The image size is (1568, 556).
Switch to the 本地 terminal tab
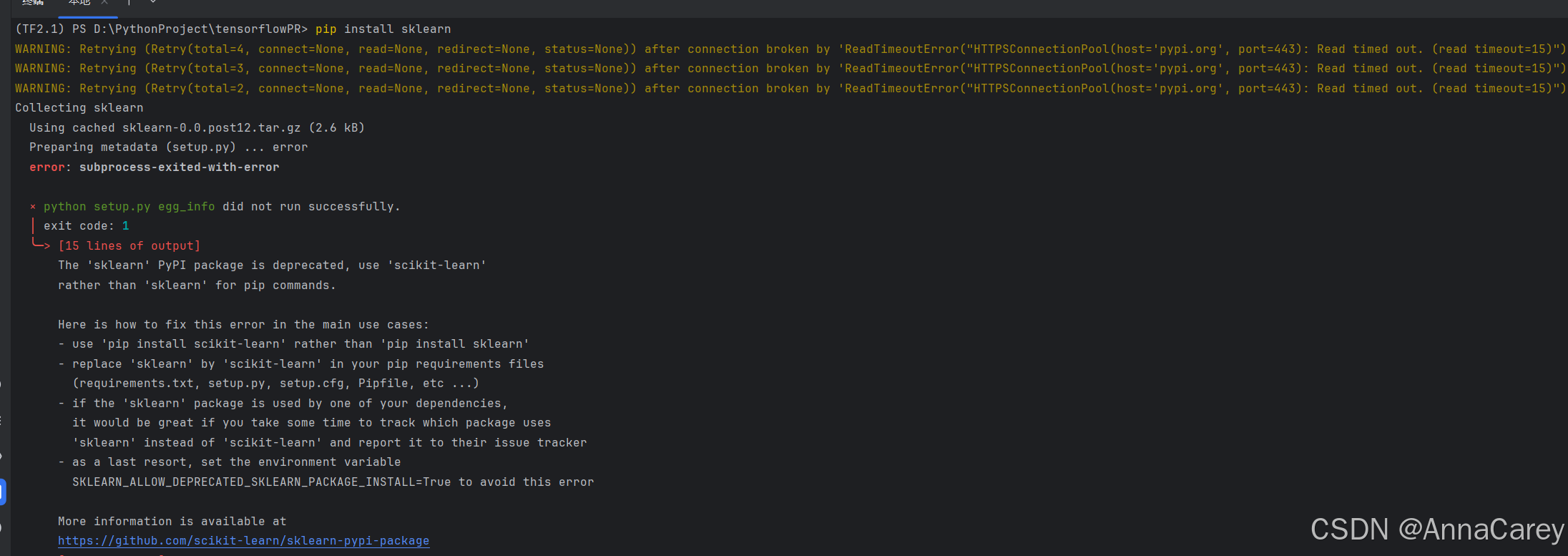pos(79,3)
